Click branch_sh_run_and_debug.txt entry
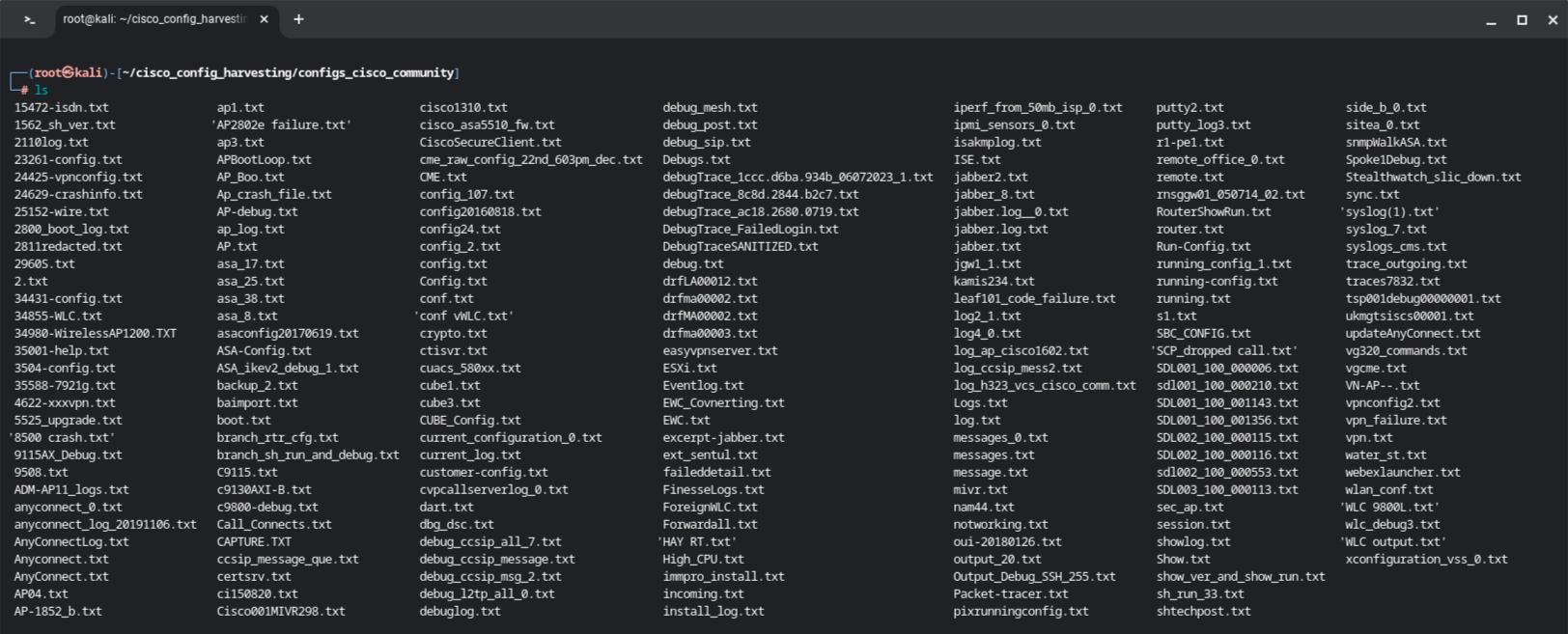1568x634 pixels. pos(308,455)
